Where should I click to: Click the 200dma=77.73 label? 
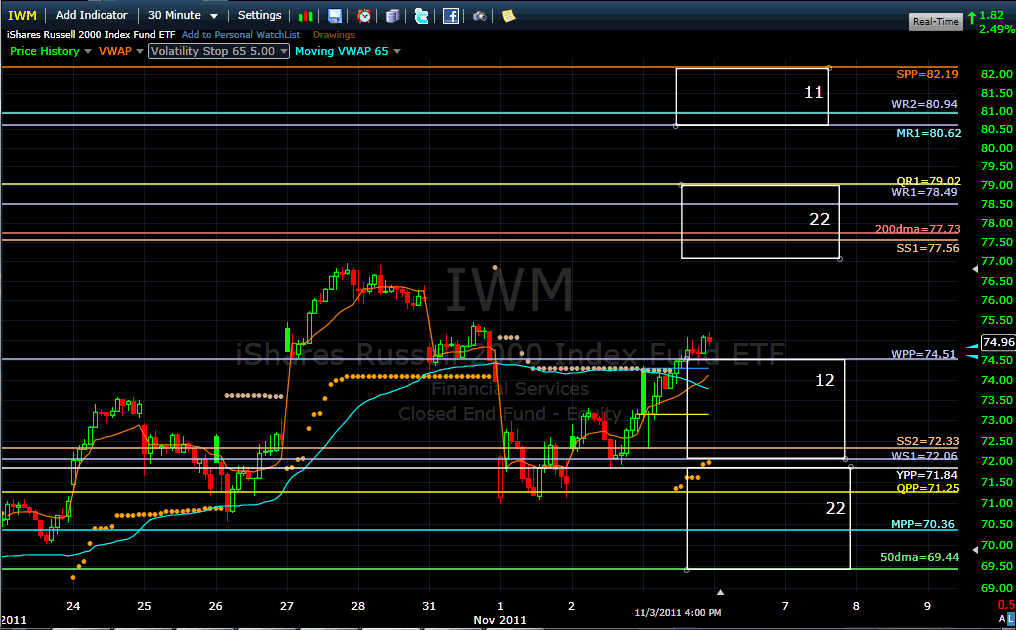[918, 229]
